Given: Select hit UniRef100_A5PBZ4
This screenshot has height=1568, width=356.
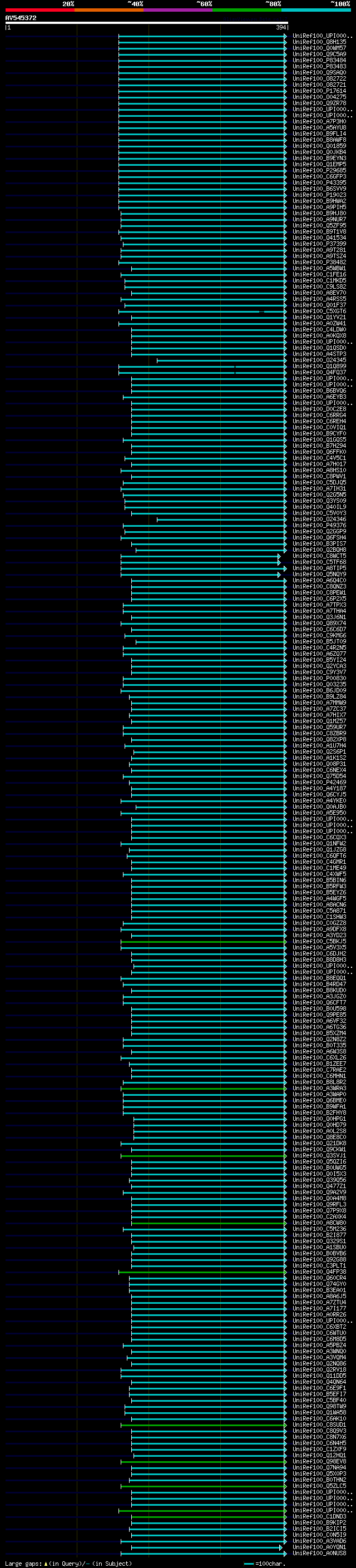Looking at the screenshot, I should pyautogui.click(x=319, y=1344).
